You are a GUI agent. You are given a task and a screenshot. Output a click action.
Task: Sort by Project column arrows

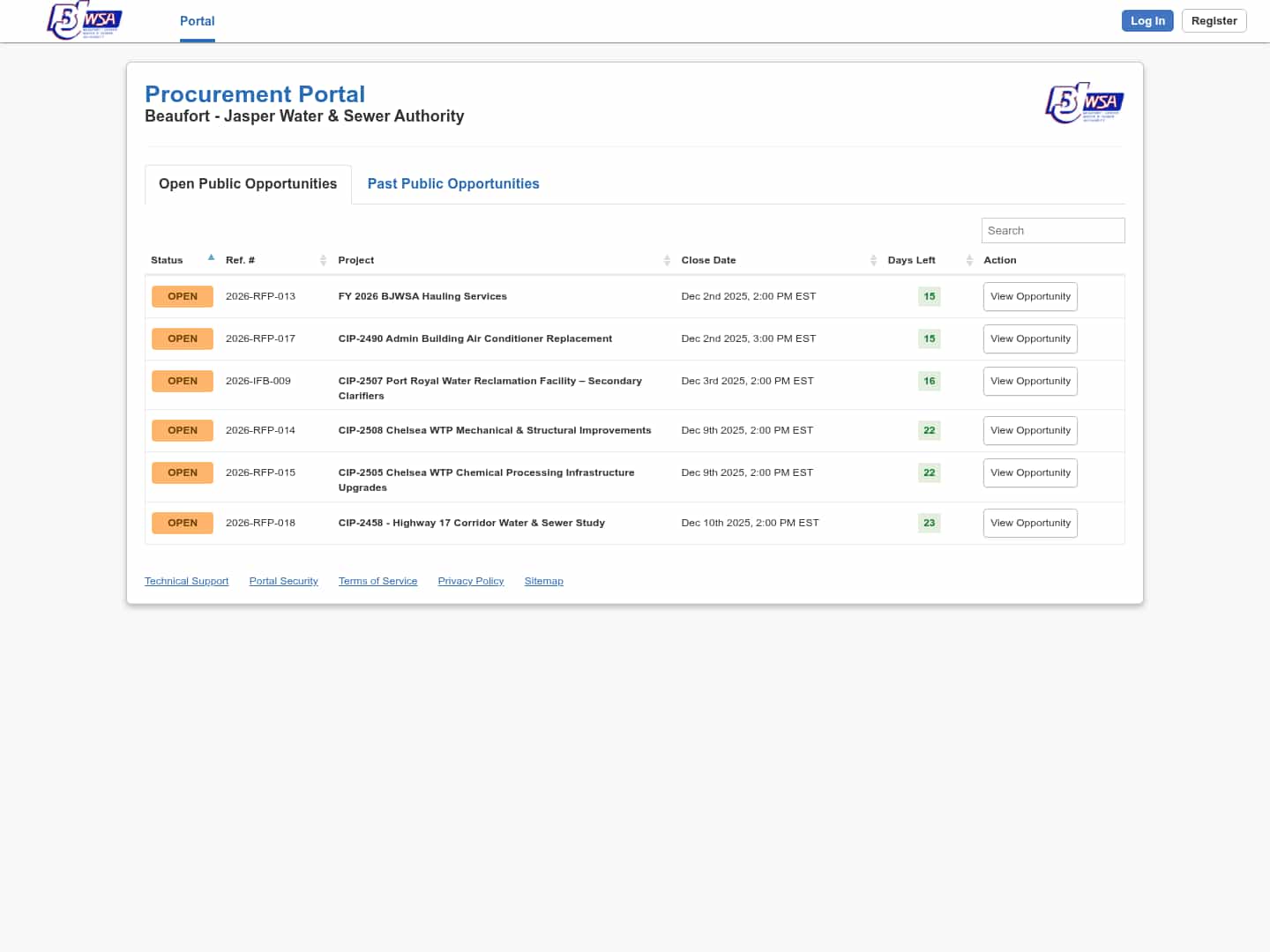(667, 260)
